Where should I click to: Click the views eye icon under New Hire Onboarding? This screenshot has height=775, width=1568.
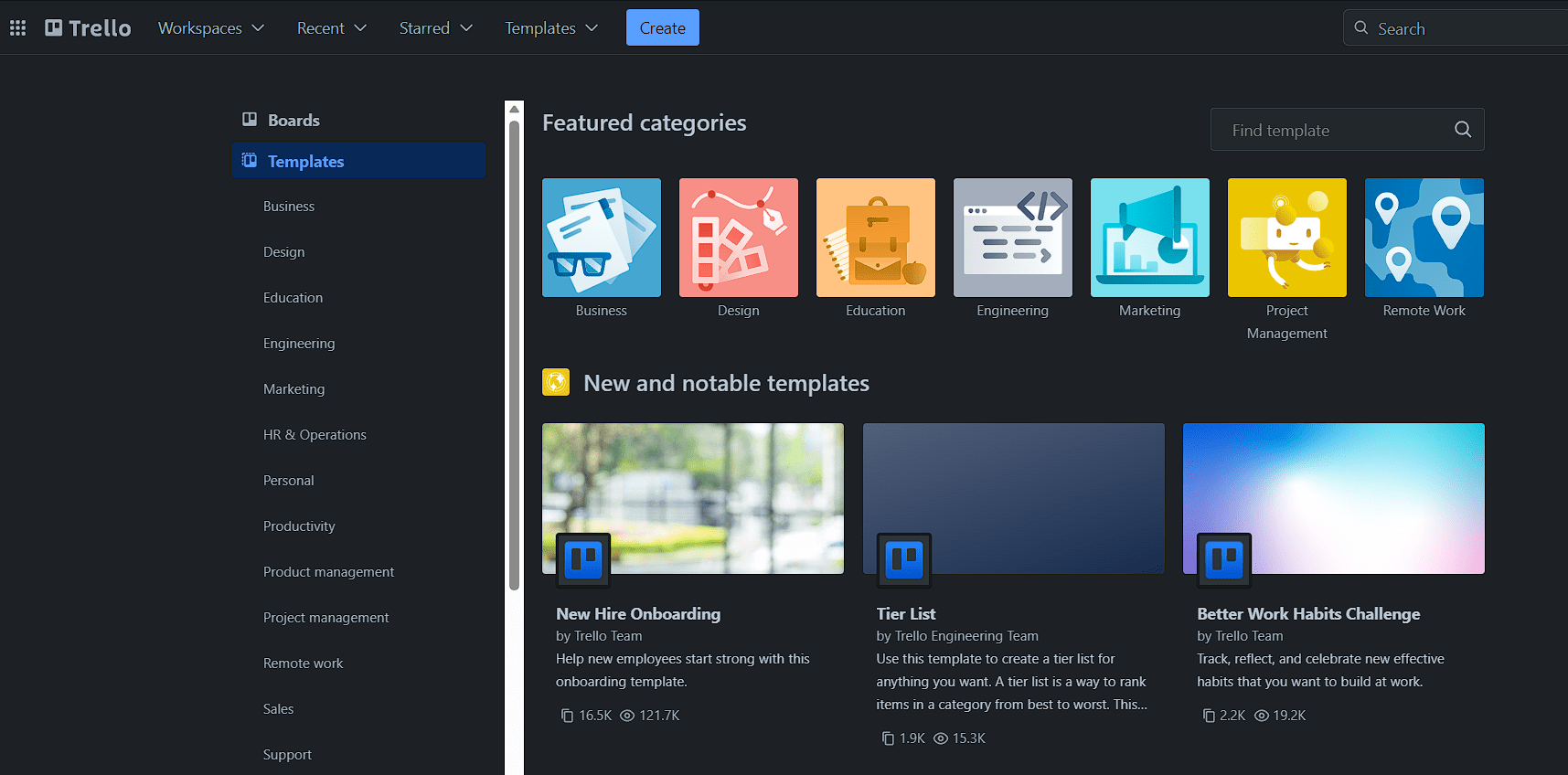[x=627, y=716]
